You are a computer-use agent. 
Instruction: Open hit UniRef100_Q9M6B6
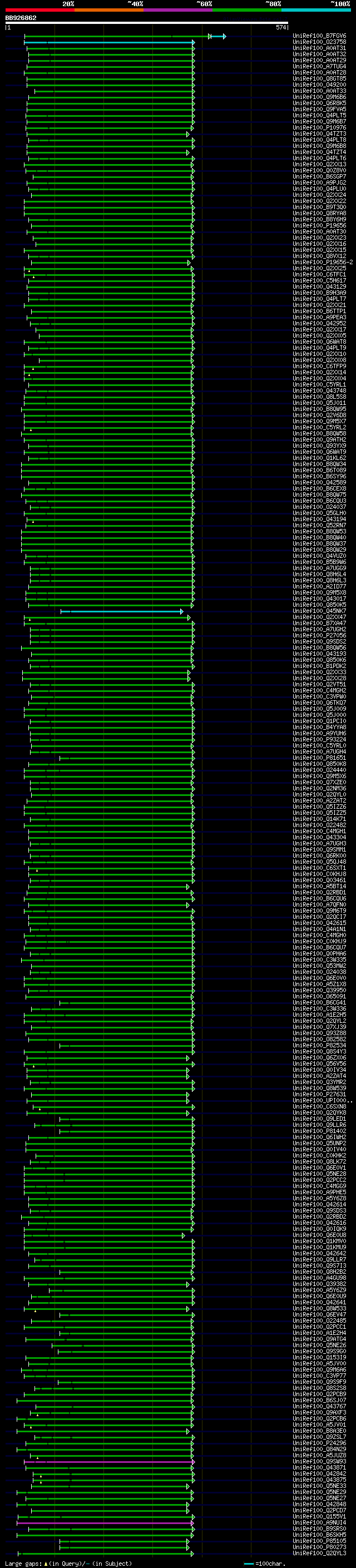(319, 97)
